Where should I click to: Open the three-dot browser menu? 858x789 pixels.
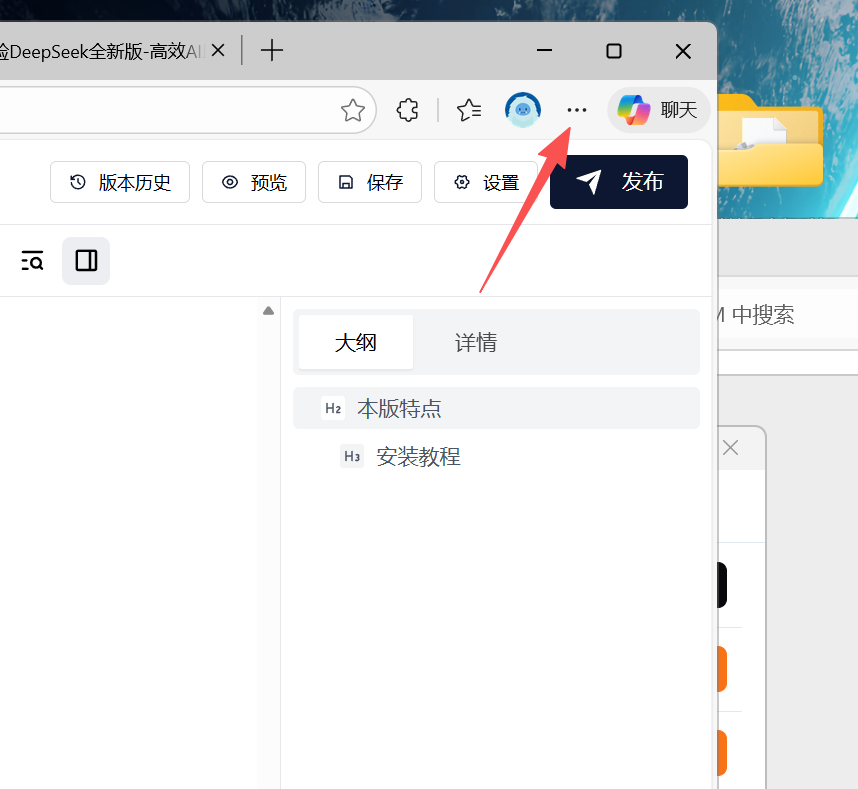[577, 110]
